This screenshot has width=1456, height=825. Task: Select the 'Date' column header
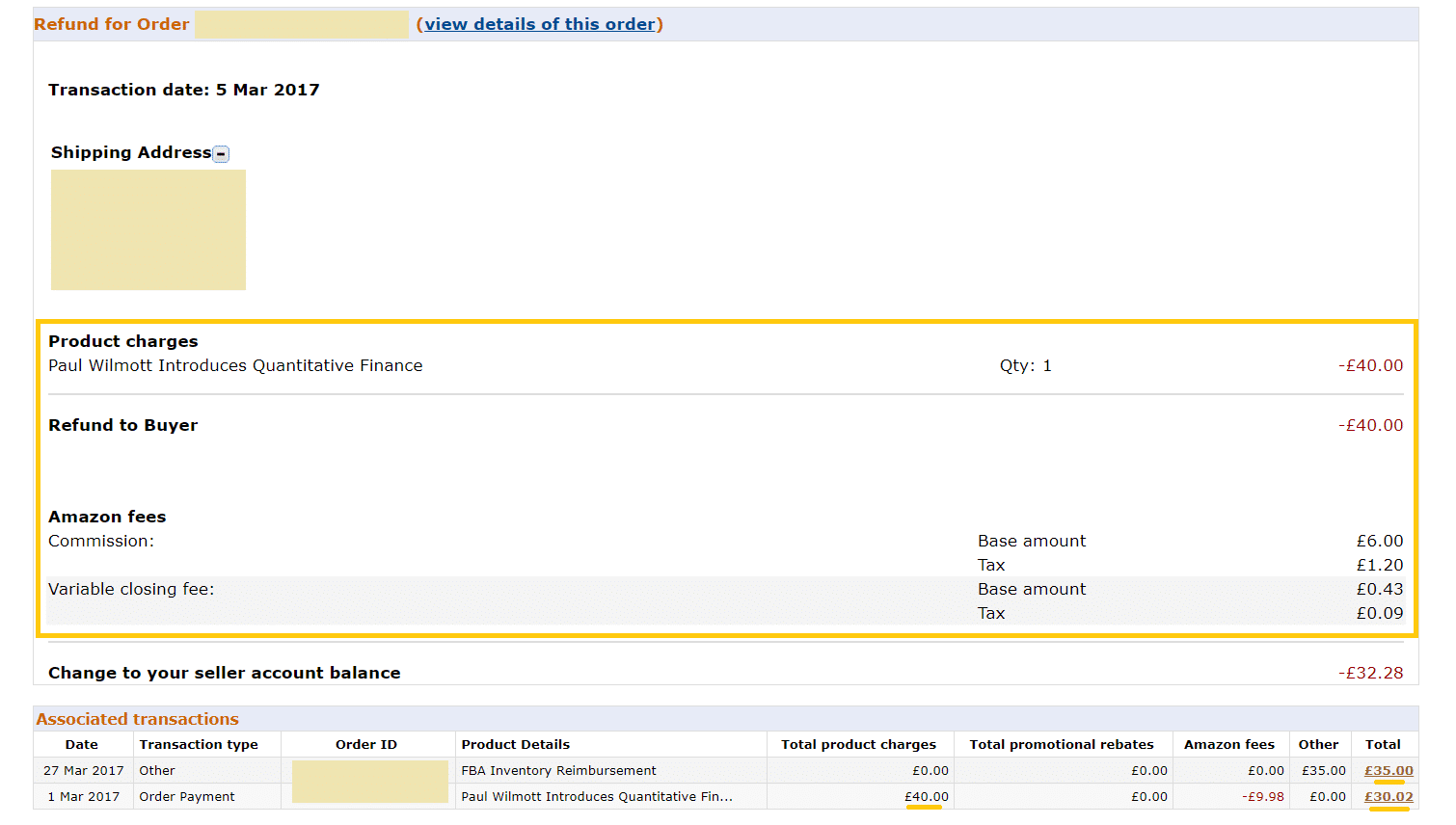pyautogui.click(x=82, y=744)
